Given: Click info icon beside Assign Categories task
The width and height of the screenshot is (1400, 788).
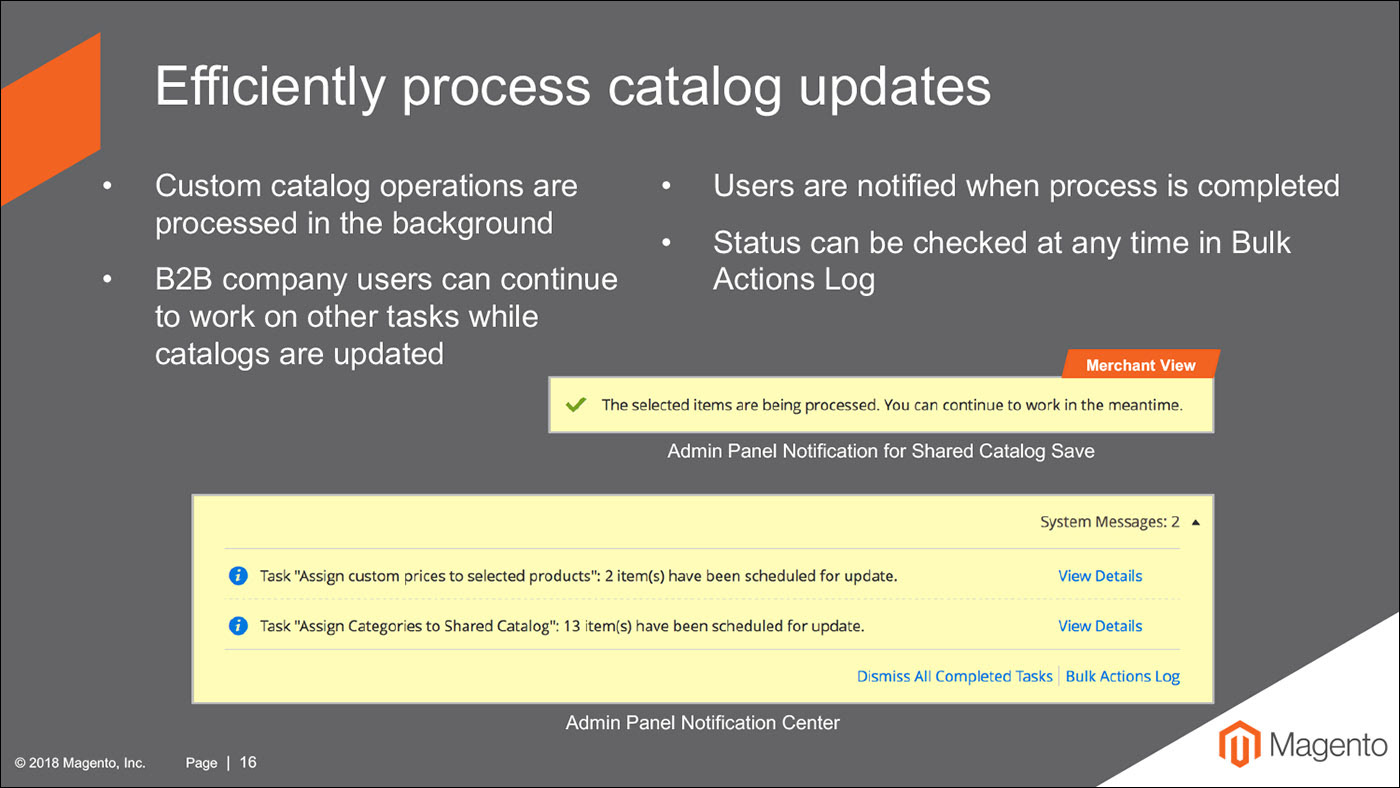Looking at the screenshot, I should click(x=238, y=626).
